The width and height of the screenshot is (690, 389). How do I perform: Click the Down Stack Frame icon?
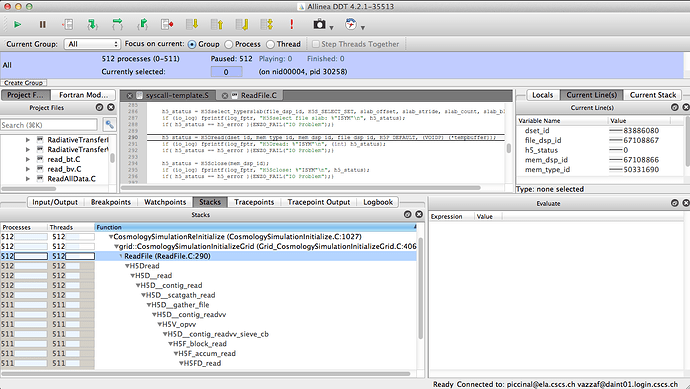[x=192, y=25]
